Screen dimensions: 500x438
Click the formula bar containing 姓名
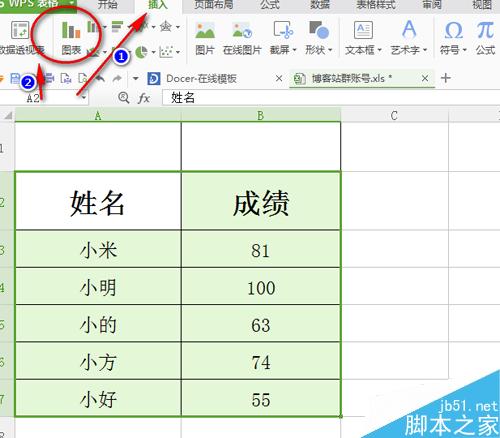click(331, 98)
